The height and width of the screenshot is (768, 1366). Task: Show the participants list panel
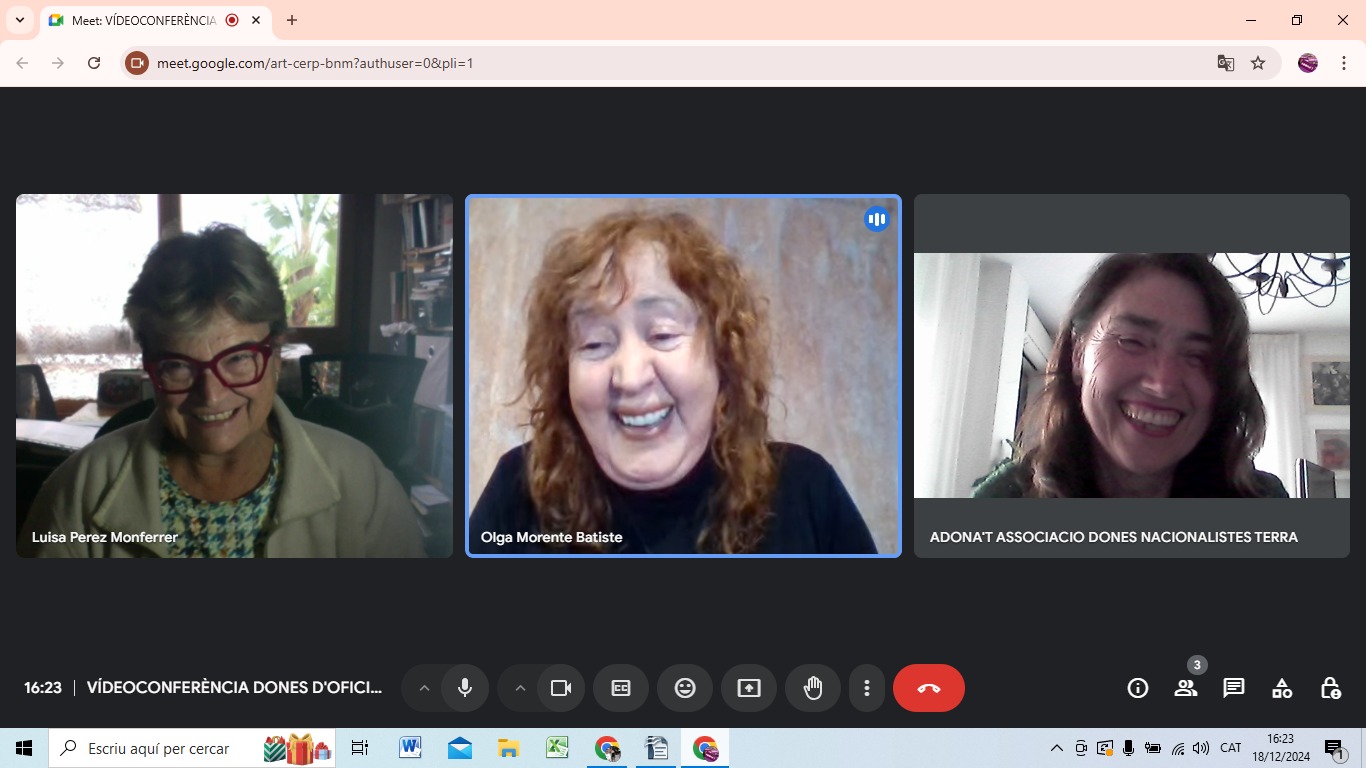(x=1186, y=688)
